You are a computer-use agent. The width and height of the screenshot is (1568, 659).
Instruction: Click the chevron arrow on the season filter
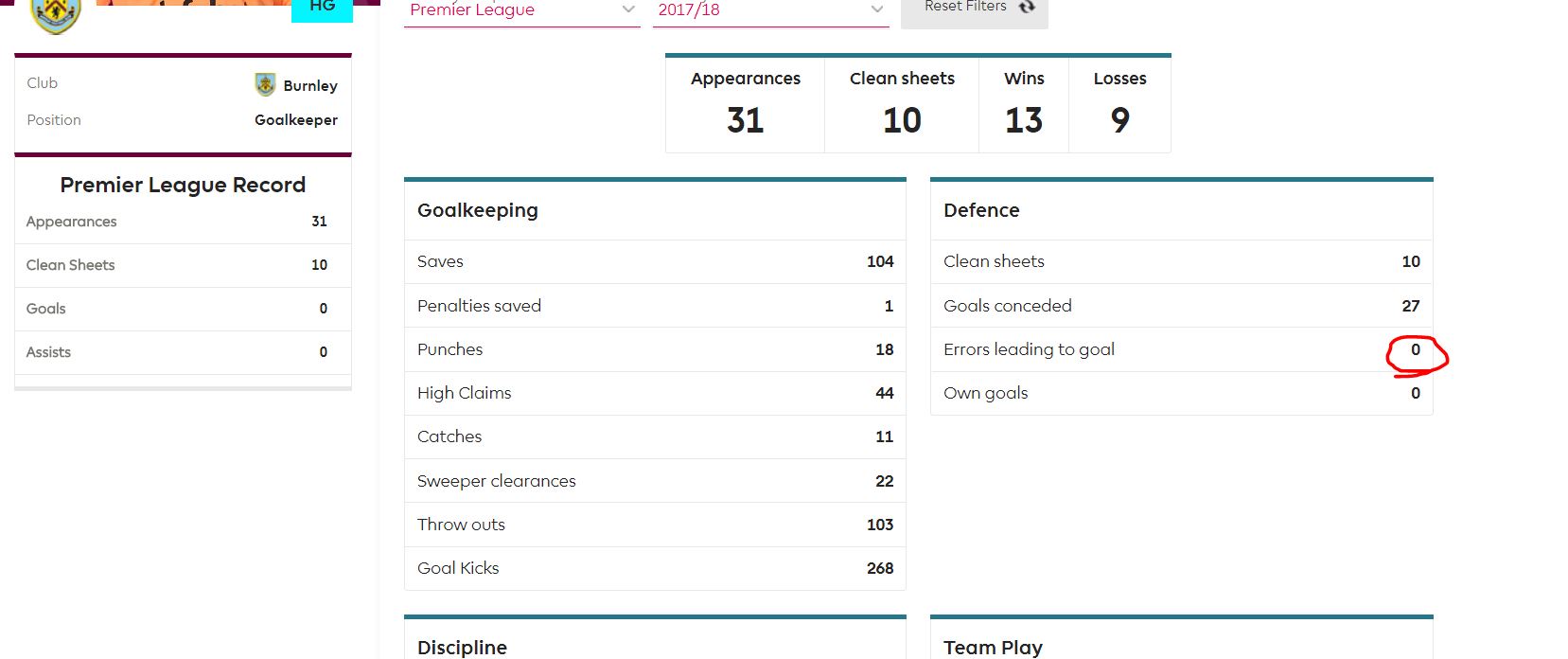click(876, 9)
